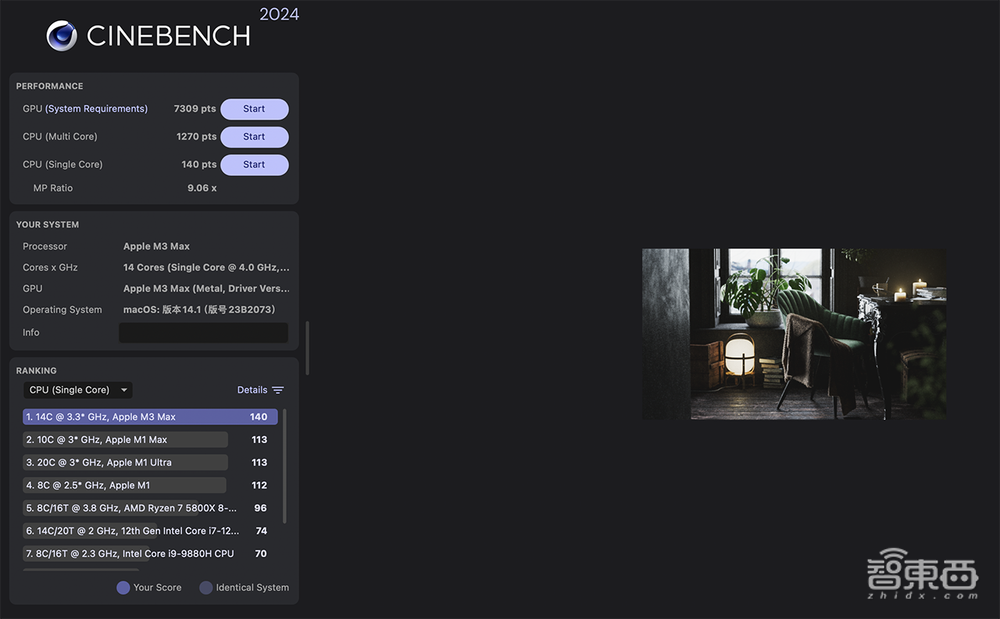Select the Apple M3 Max ranking entry
The image size is (1000, 619).
click(x=150, y=417)
